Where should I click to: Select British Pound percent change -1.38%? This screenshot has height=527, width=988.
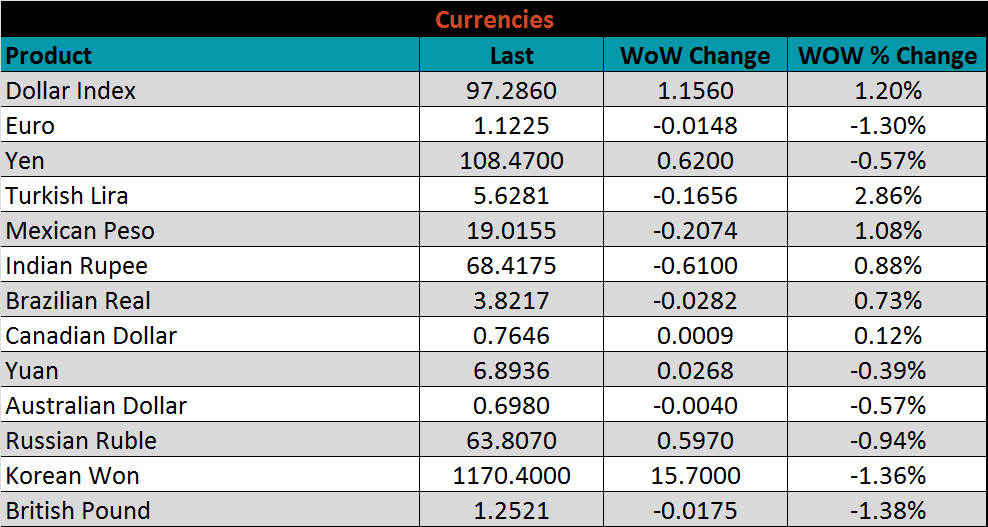click(x=887, y=510)
